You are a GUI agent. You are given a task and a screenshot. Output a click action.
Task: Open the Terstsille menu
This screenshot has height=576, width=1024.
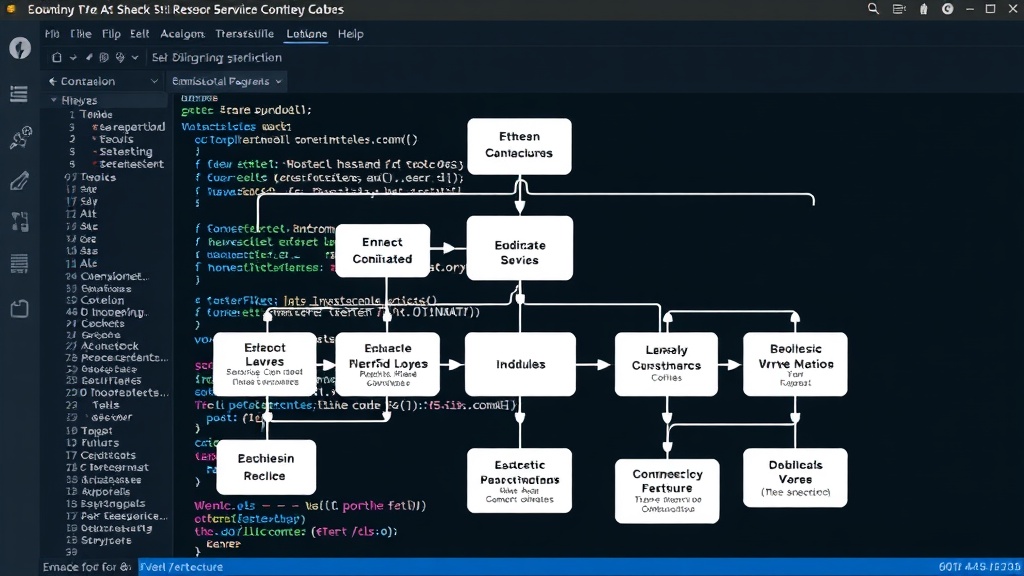click(245, 34)
